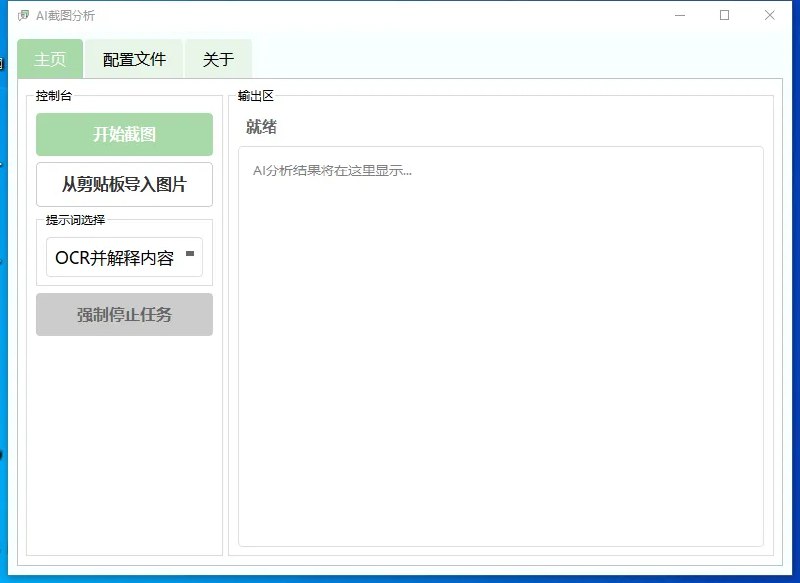
Task: Select the 主页 tab
Action: tap(49, 60)
